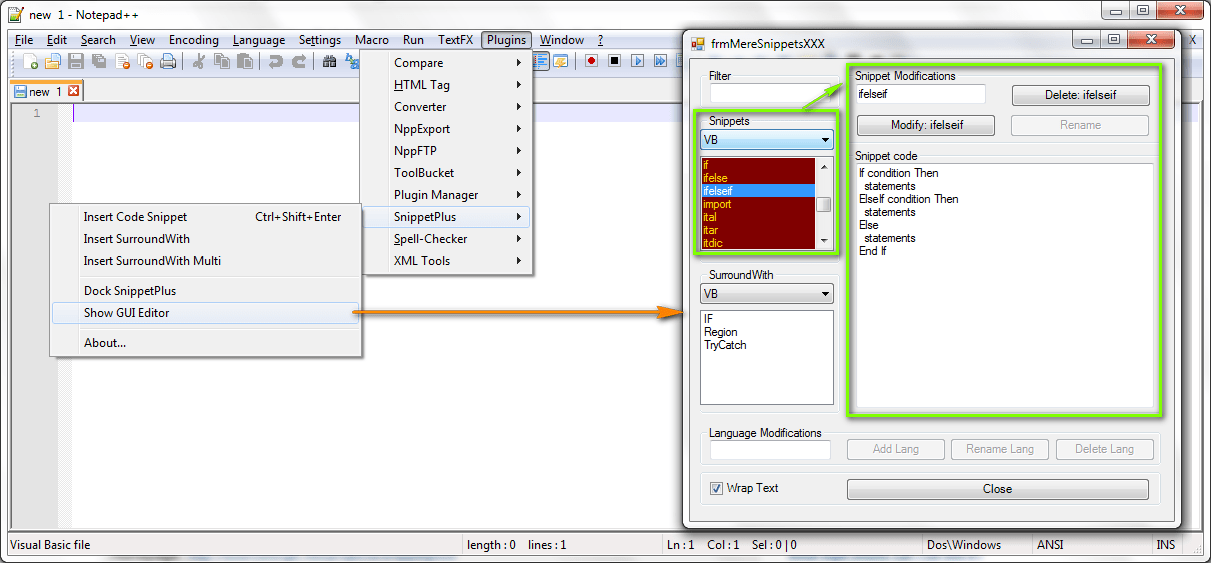This screenshot has width=1211, height=563.
Task: Click the New file toolbar icon
Action: coord(31,61)
